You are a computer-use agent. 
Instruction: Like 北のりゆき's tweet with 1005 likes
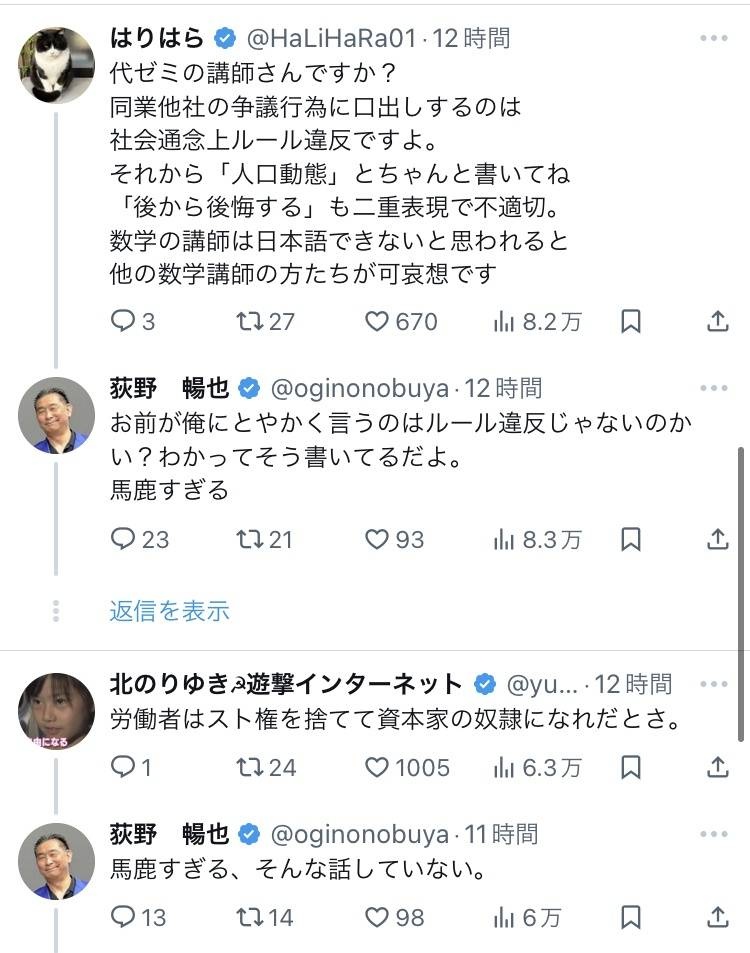coord(377,767)
